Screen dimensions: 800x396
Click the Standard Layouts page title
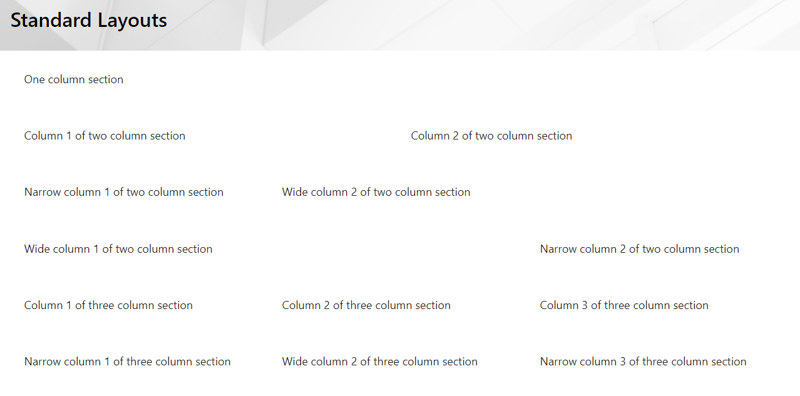pyautogui.click(x=89, y=20)
